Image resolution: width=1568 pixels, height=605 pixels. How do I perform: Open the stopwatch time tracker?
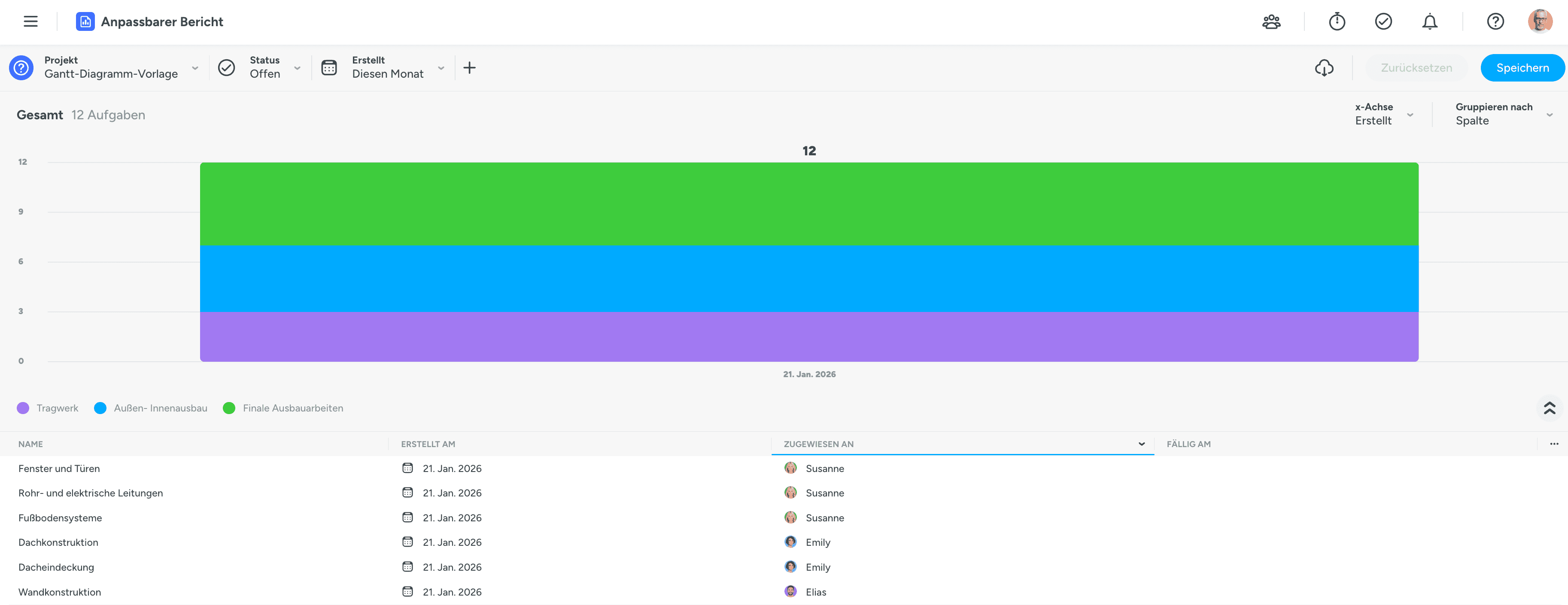tap(1337, 22)
